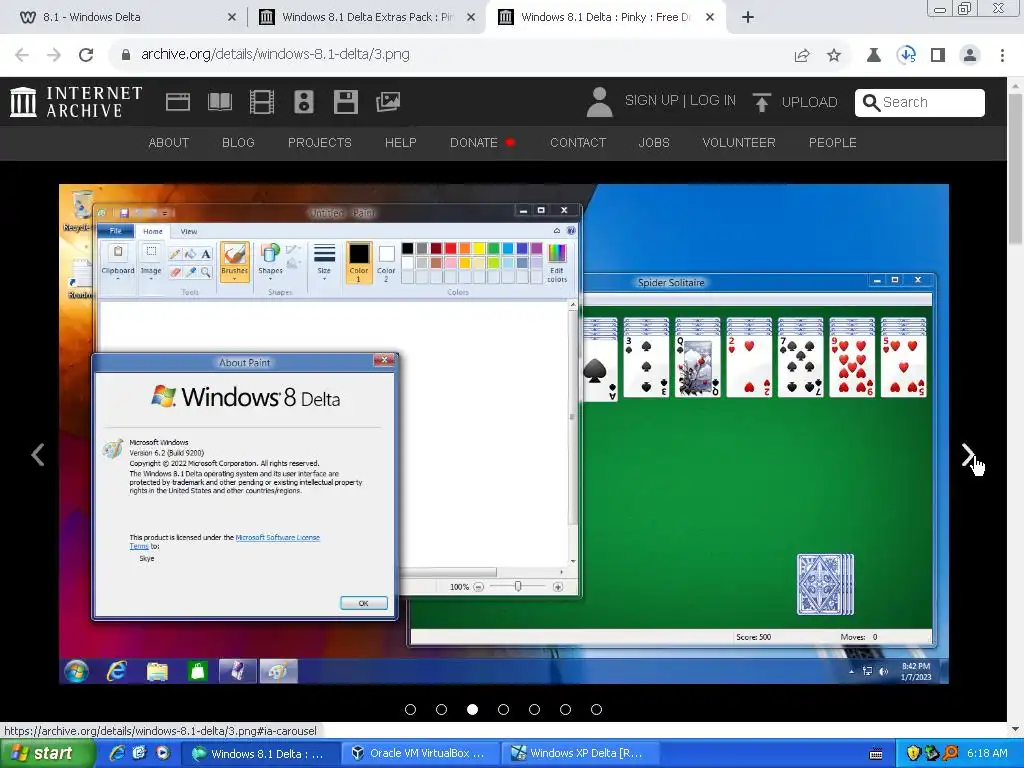Select the filled third carousel dot

click(x=472, y=709)
